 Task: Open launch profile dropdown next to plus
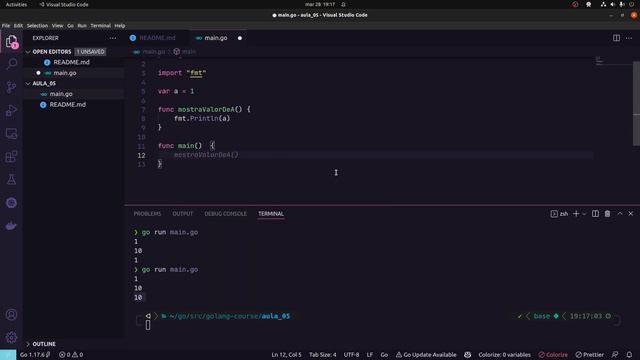[x=584, y=213]
